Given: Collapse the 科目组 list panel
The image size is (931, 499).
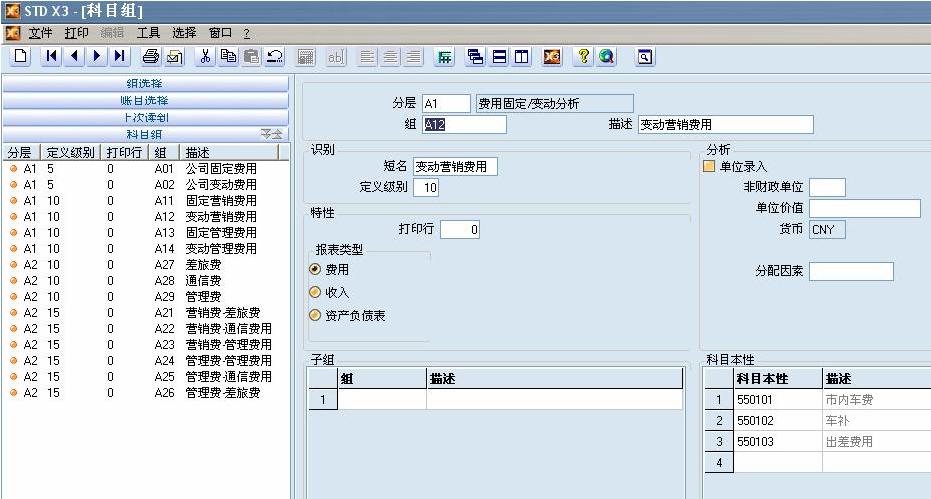Looking at the screenshot, I should tap(271, 134).
